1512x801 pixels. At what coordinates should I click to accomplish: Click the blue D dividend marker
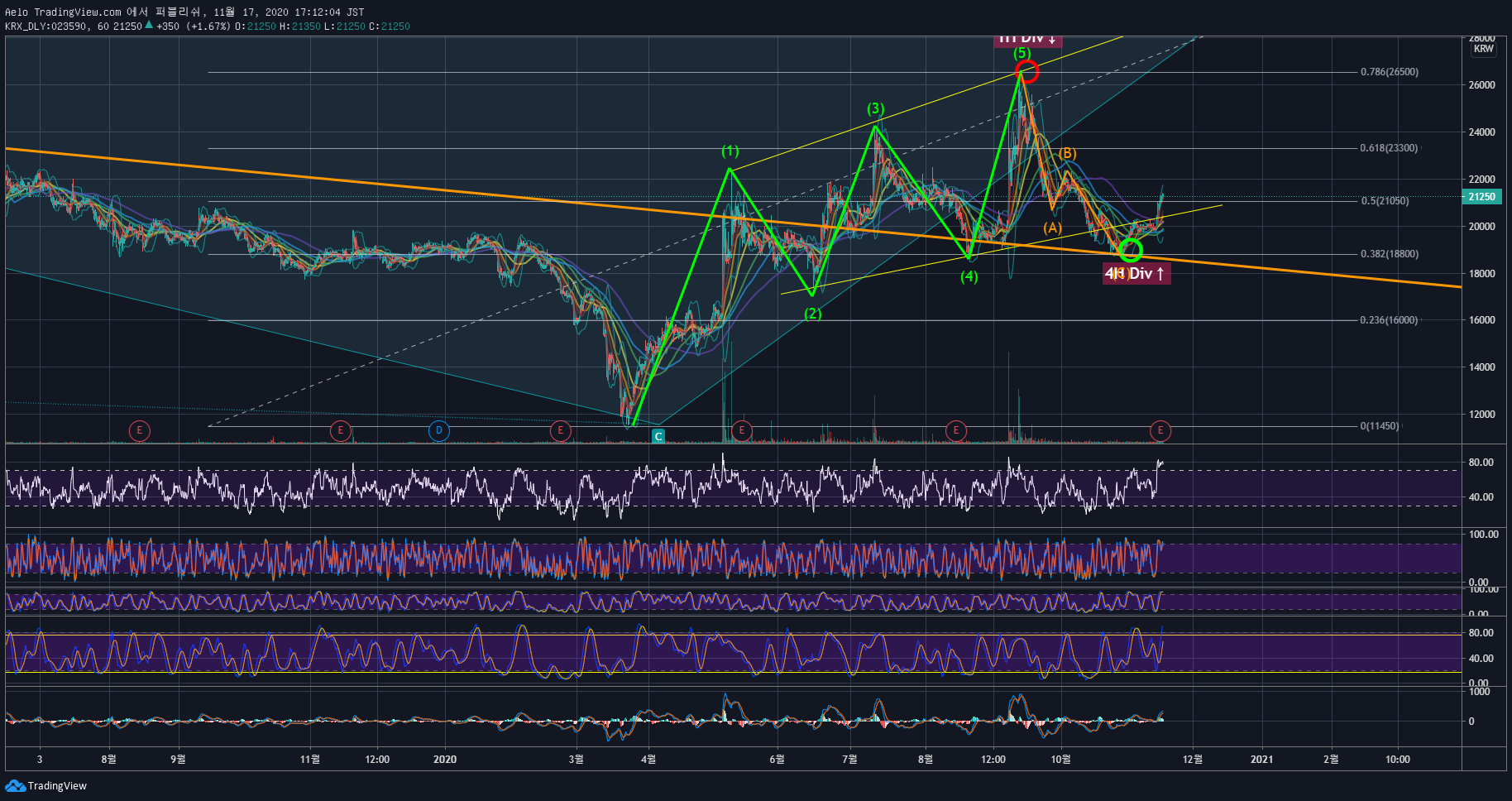(x=439, y=430)
